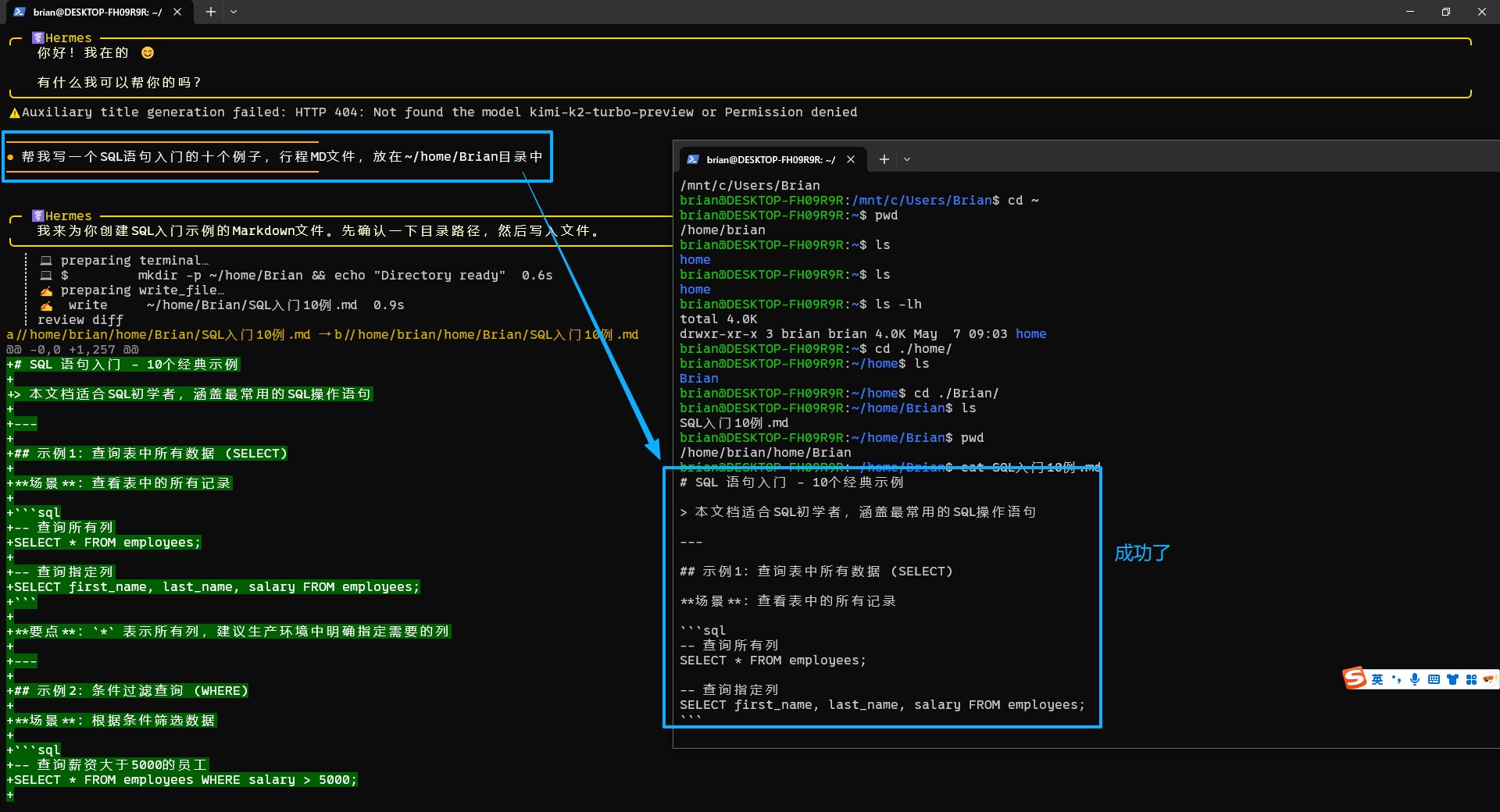Toggle the Sogou punctuation mode button
Screen dimensions: 1500x812
1396,679
